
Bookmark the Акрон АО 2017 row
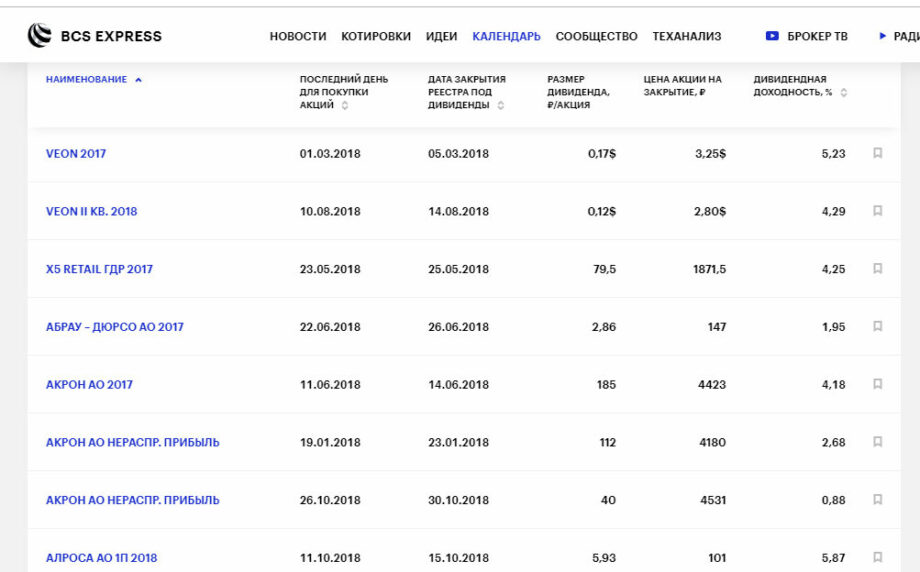pyautogui.click(x=877, y=384)
